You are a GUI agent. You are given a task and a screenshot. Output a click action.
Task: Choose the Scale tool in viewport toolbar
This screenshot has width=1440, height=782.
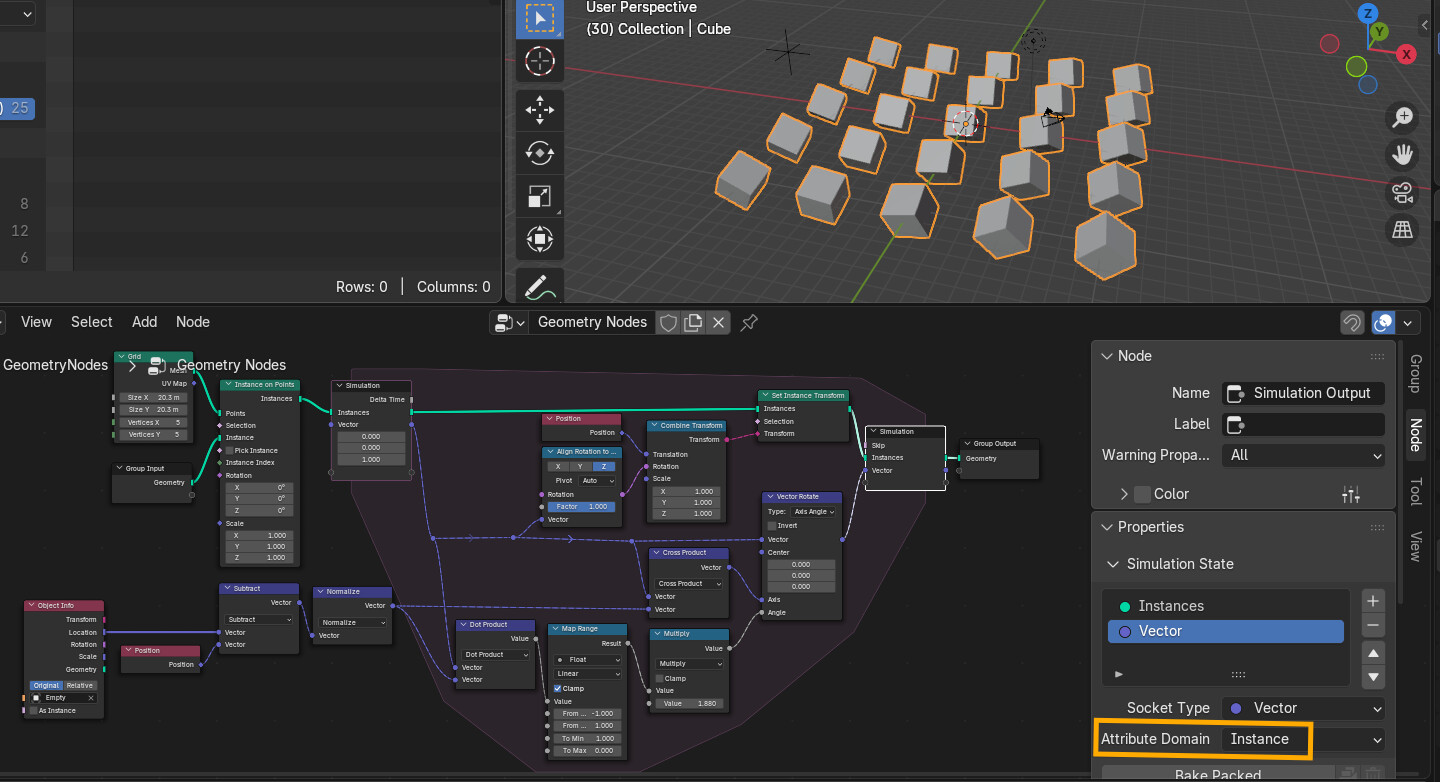(540, 197)
